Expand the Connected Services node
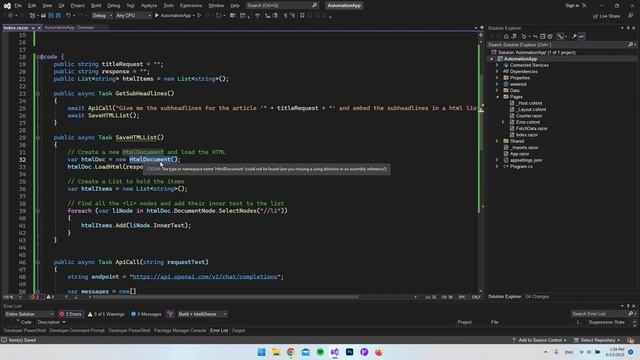The image size is (640, 360). click(x=498, y=65)
